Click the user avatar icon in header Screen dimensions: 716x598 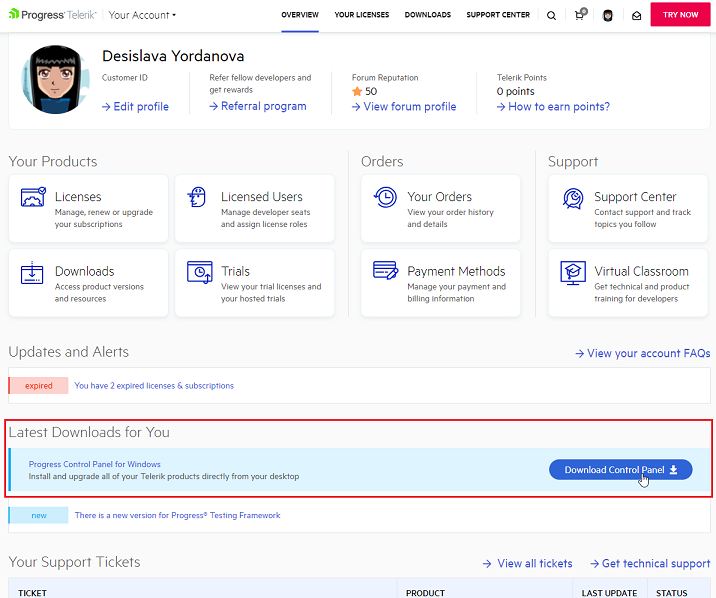[x=608, y=15]
